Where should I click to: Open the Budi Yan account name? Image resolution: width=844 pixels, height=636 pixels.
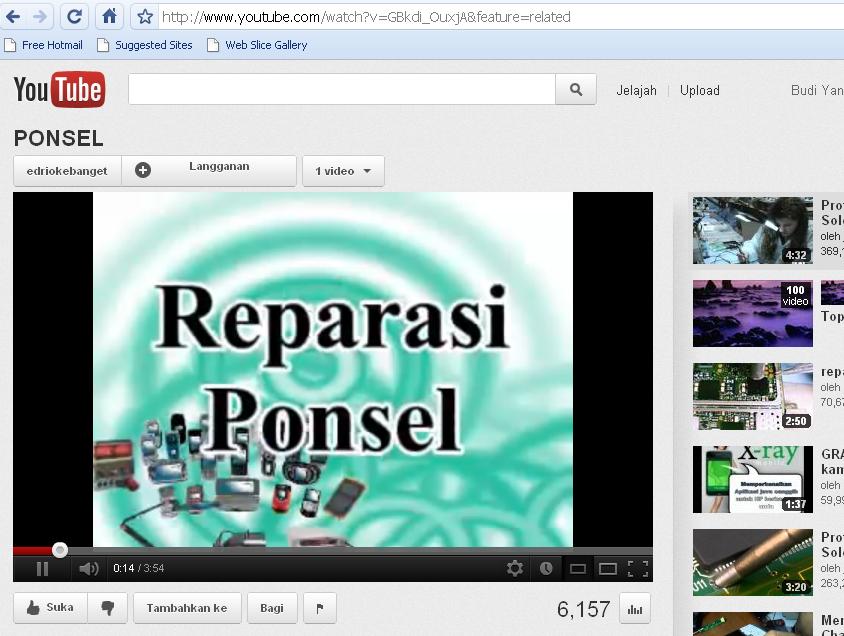[x=817, y=90]
